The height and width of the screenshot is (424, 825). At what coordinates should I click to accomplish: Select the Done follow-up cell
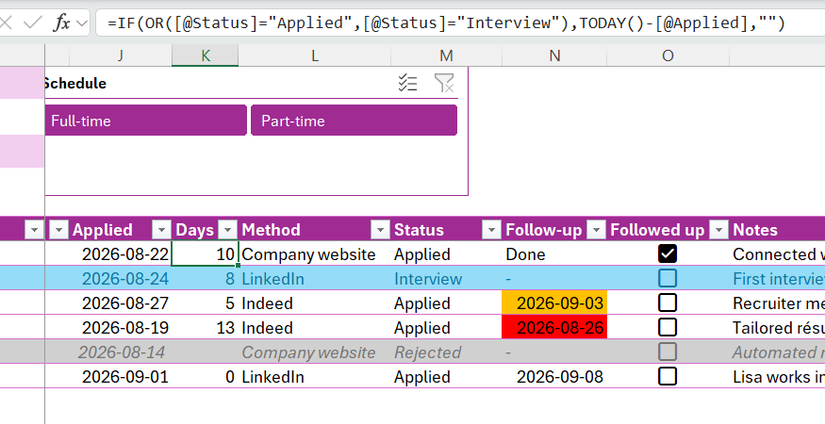[555, 254]
